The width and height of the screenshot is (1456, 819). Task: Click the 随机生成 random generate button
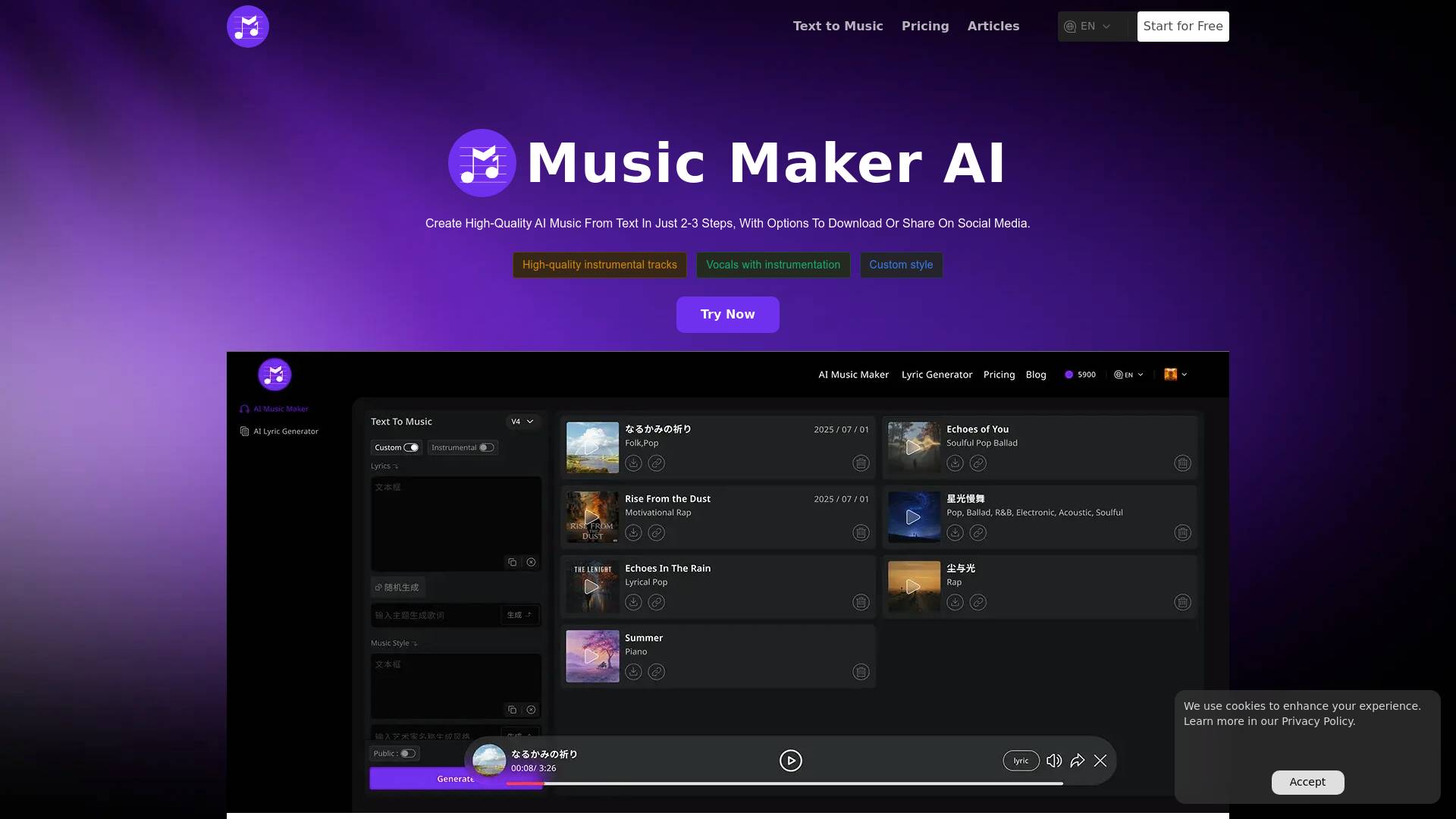[397, 588]
